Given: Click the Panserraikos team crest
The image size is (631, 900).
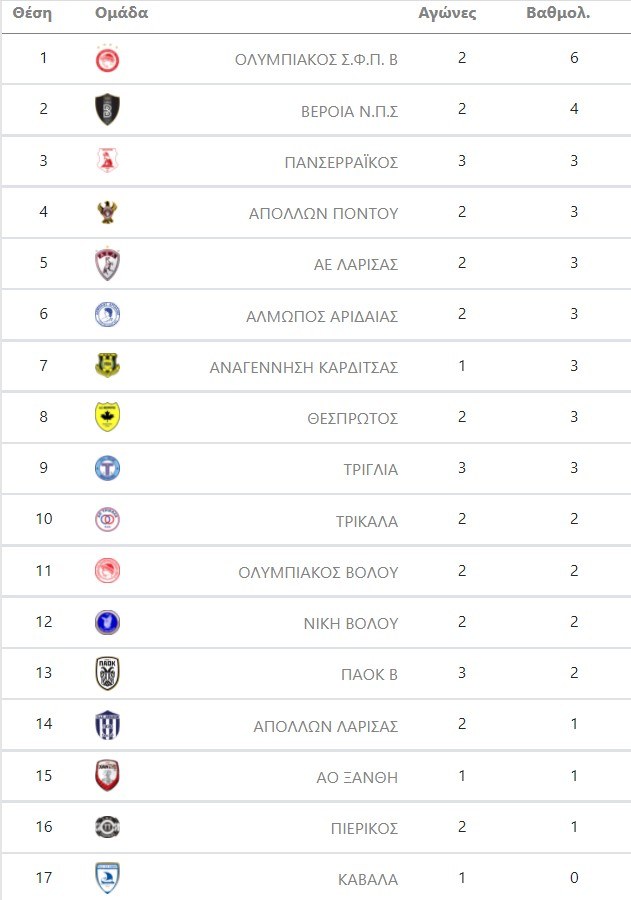Looking at the screenshot, I should click(x=107, y=161).
